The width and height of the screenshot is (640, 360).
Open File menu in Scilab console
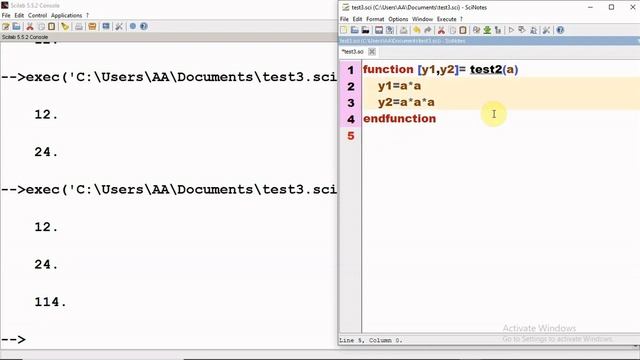tap(6, 16)
